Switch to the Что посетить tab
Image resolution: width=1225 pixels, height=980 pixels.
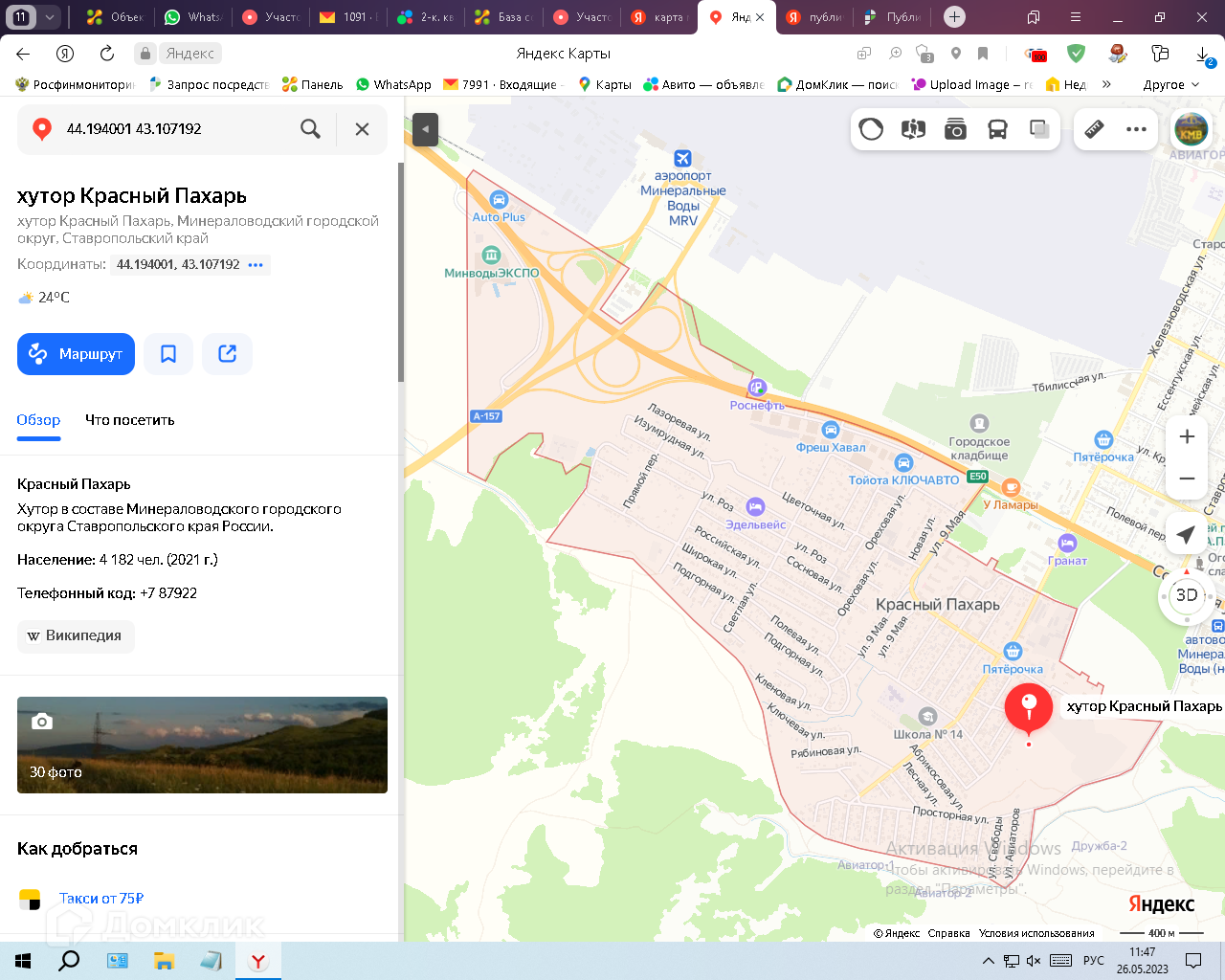130,420
